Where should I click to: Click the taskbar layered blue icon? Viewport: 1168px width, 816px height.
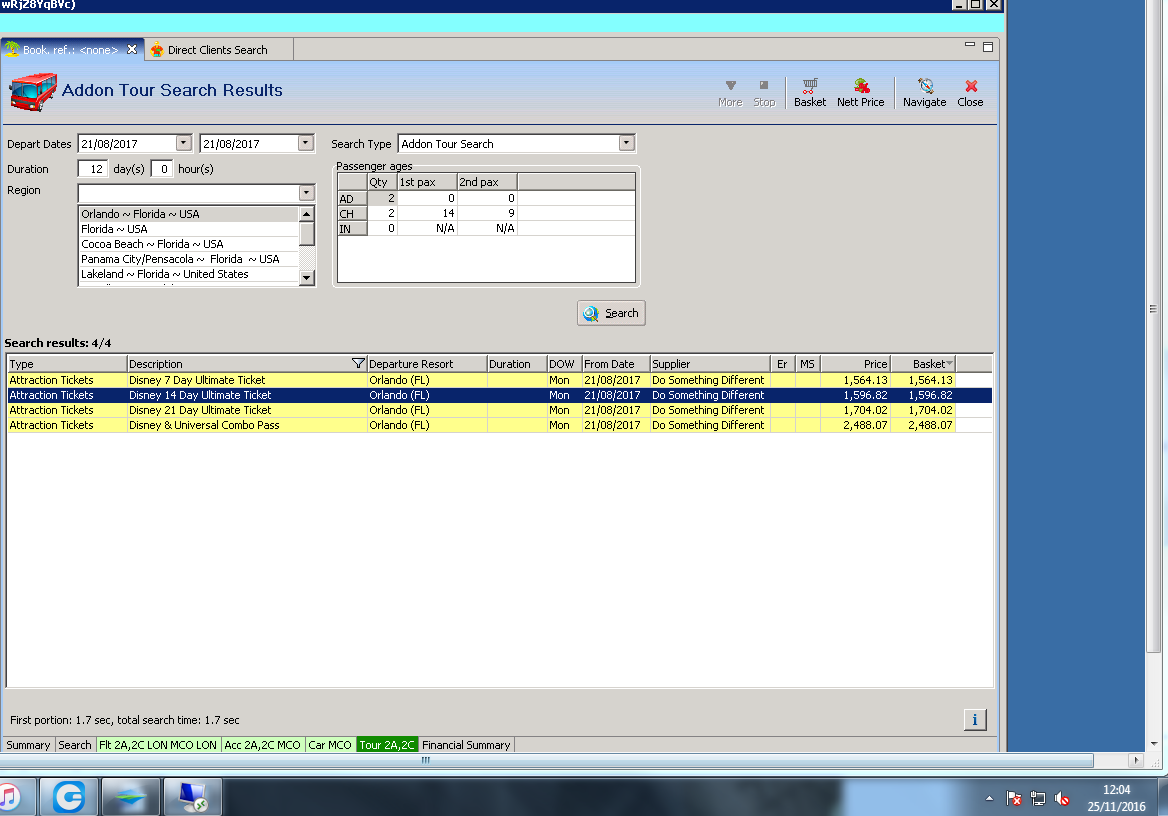click(131, 797)
